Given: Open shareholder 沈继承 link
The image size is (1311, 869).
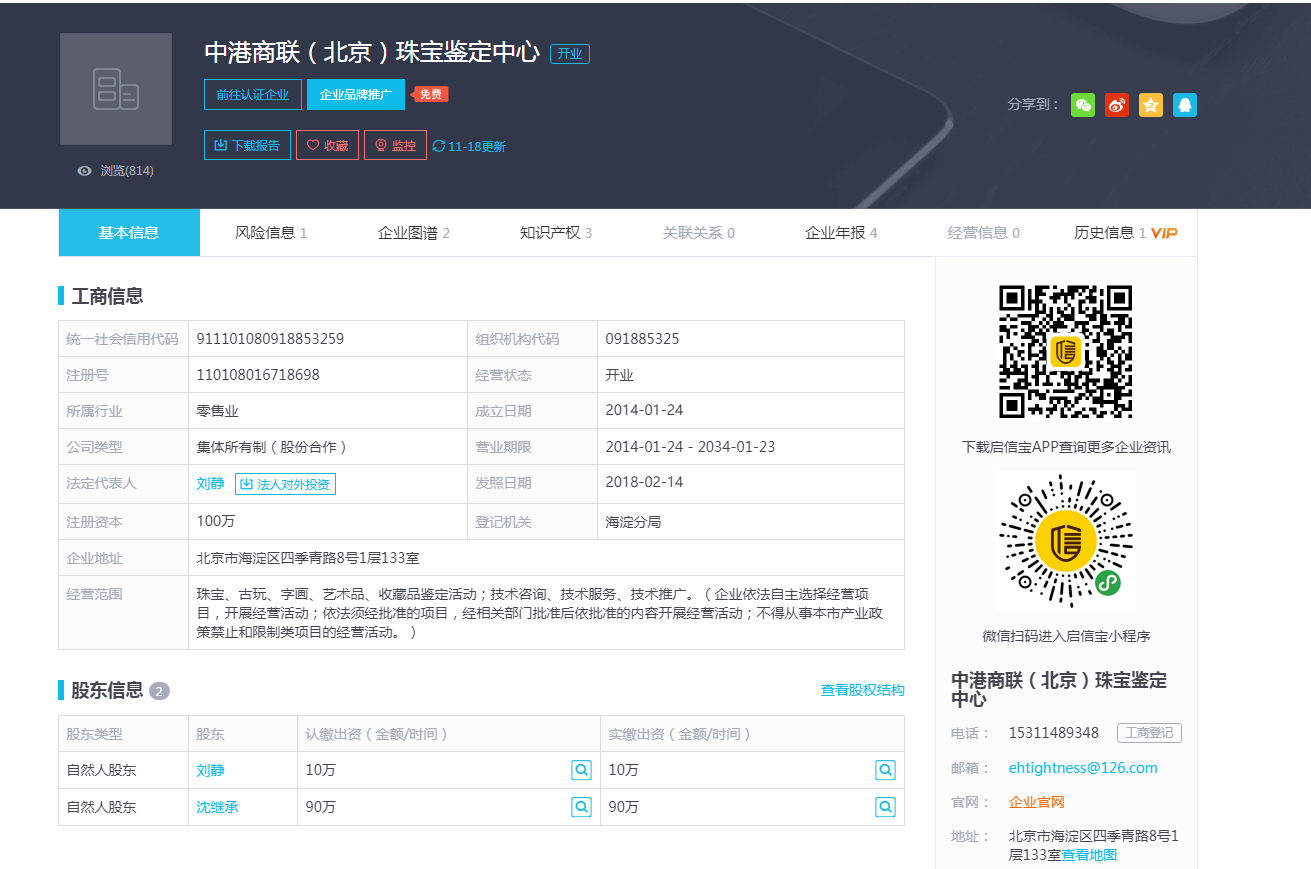Looking at the screenshot, I should click(x=217, y=806).
